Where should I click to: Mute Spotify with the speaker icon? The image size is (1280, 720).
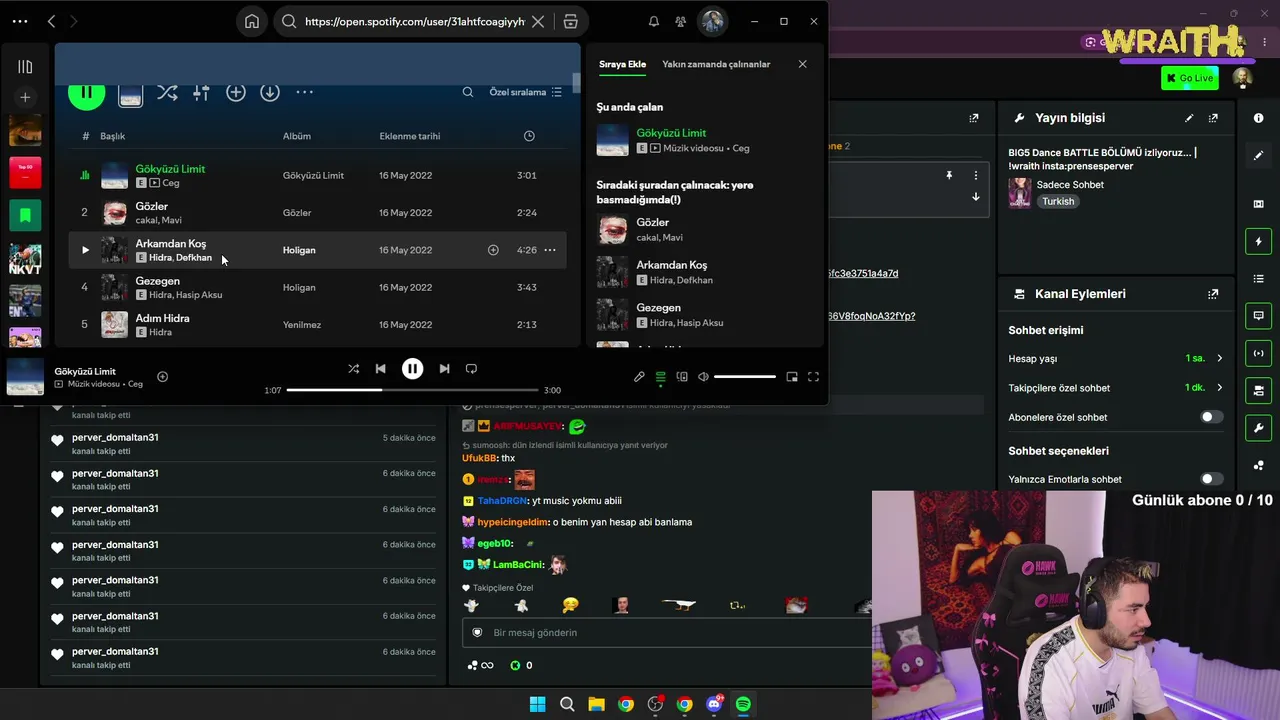703,377
